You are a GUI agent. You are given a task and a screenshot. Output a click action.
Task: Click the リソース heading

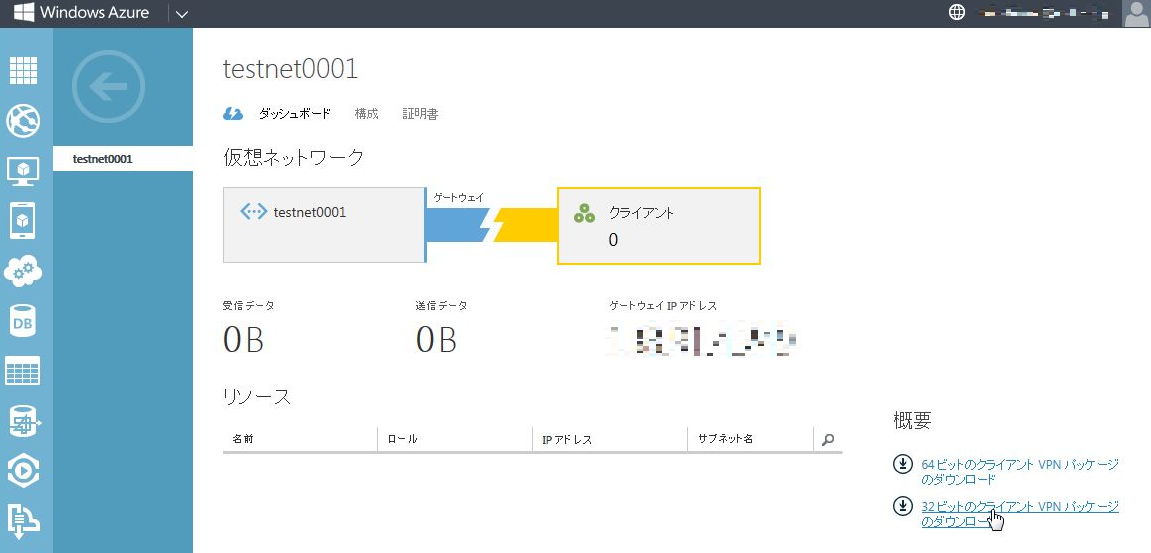257,397
